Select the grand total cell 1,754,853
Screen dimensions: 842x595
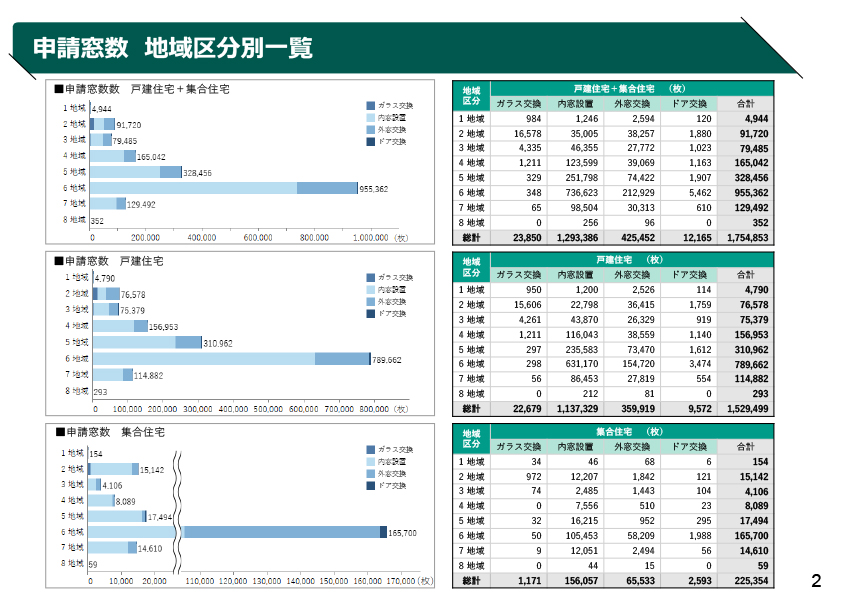746,238
